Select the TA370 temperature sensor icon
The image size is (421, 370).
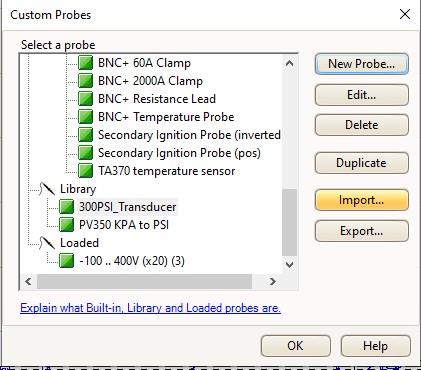pyautogui.click(x=86, y=171)
